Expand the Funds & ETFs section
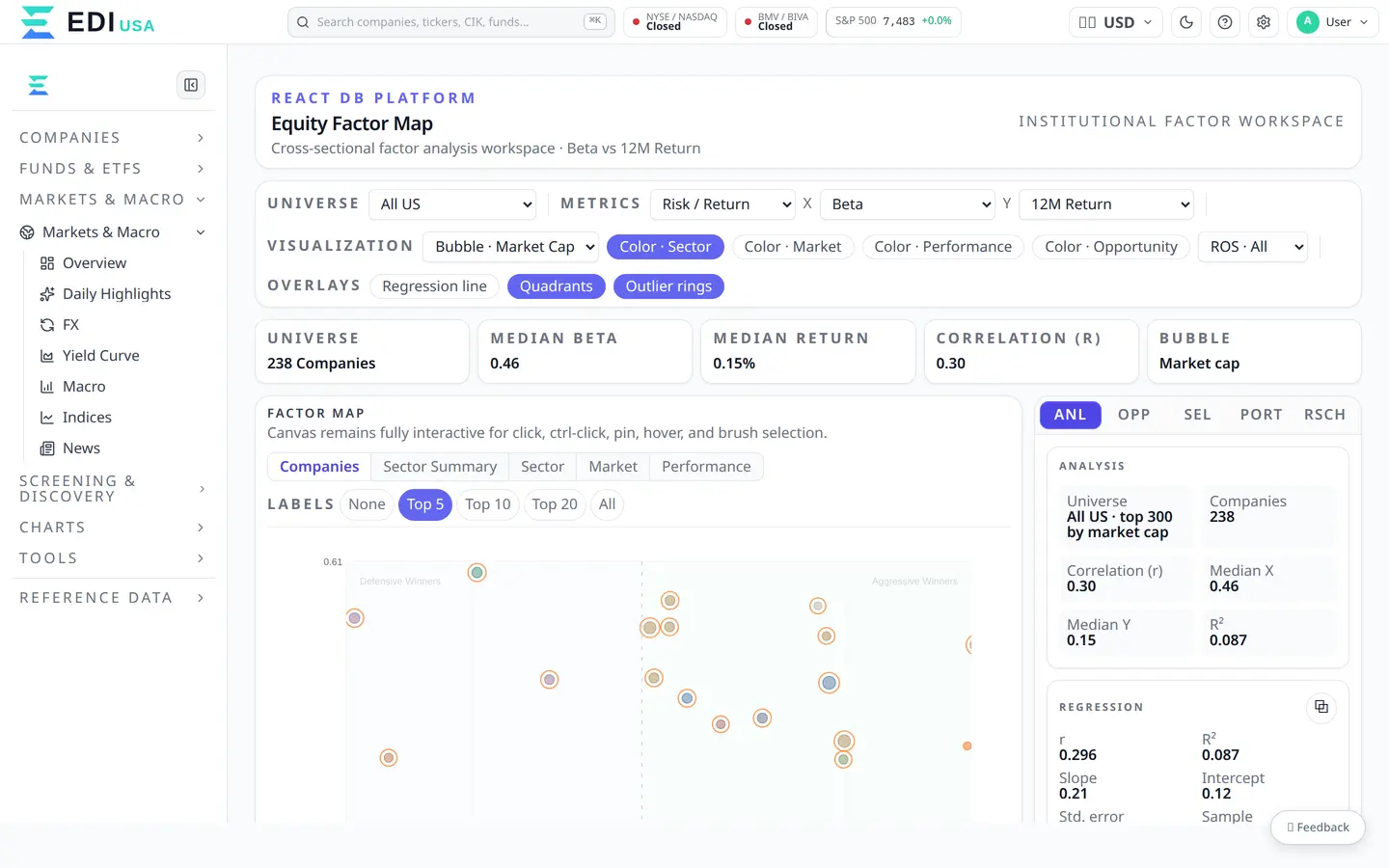The width and height of the screenshot is (1389, 868). pos(112,169)
